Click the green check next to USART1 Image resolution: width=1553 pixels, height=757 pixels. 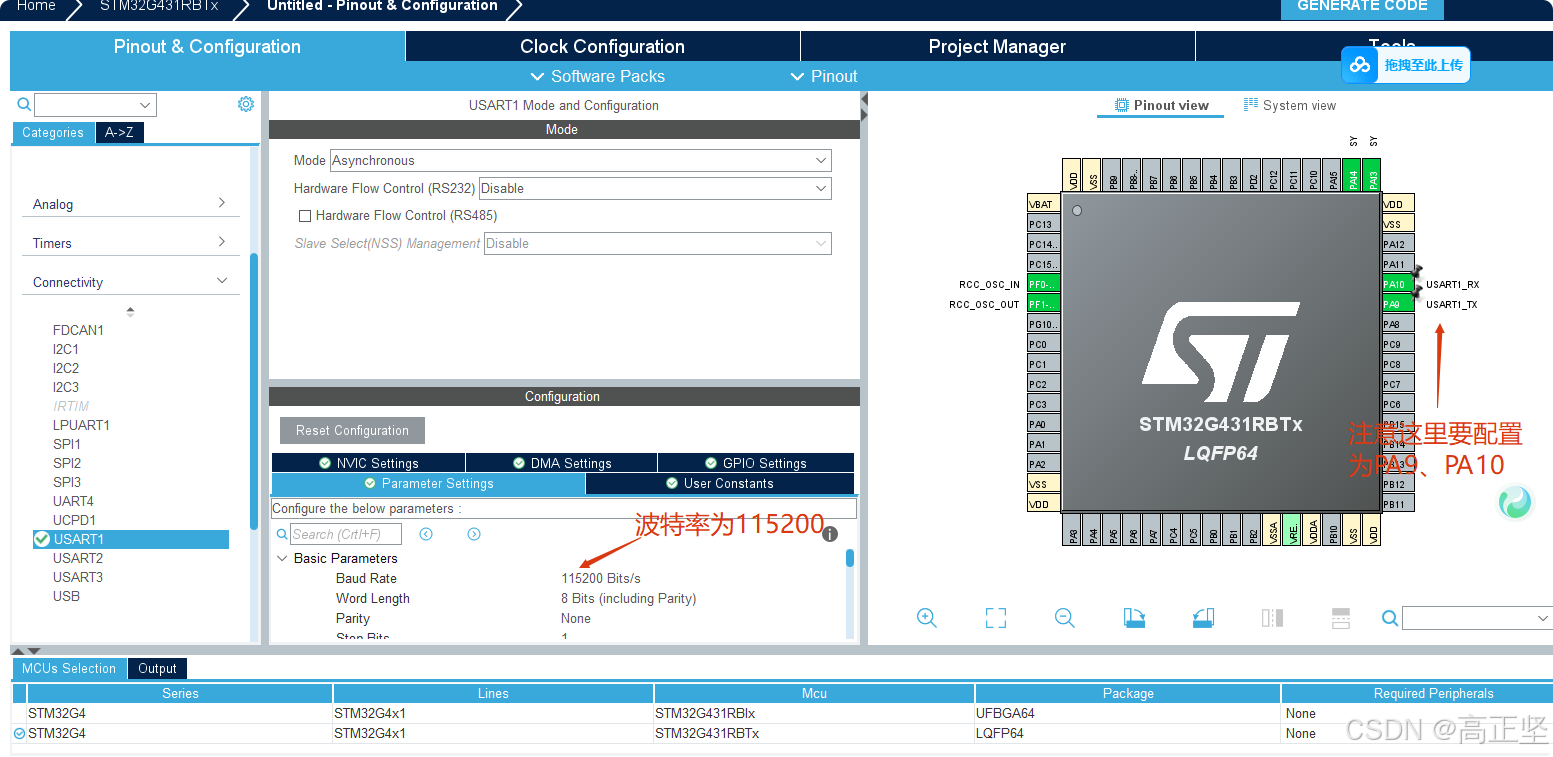click(x=42, y=539)
